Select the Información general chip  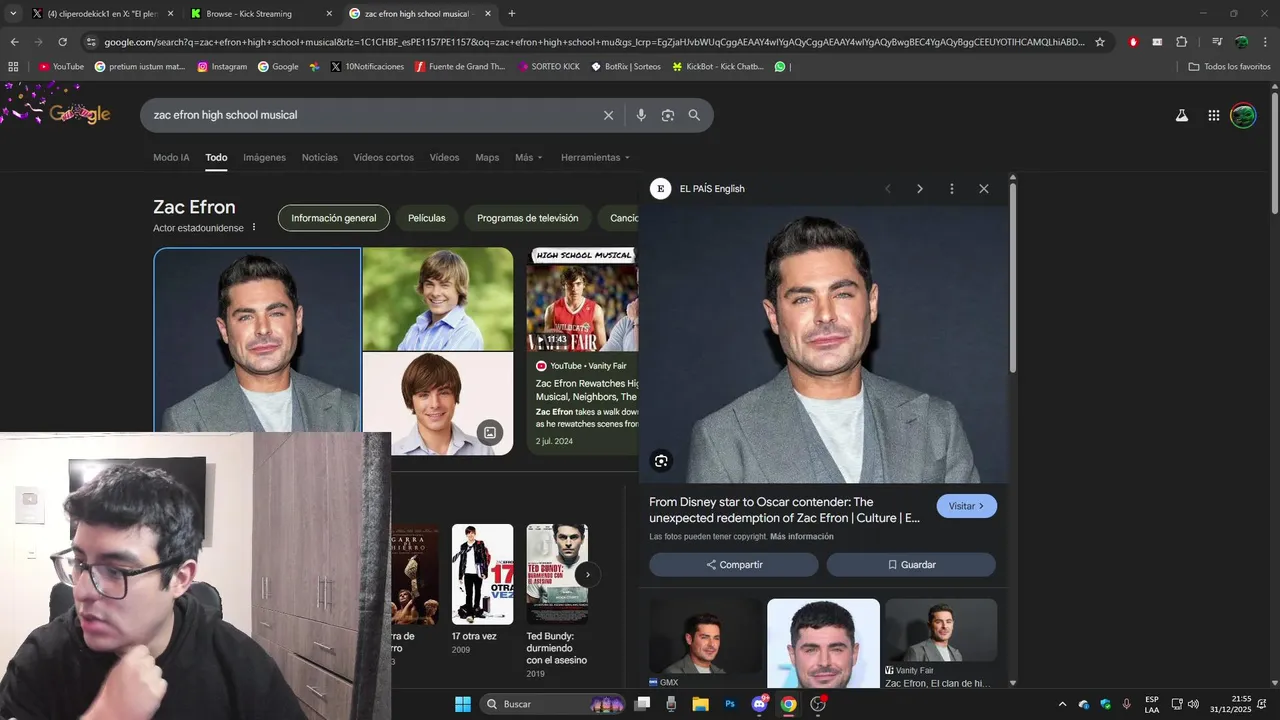[334, 218]
